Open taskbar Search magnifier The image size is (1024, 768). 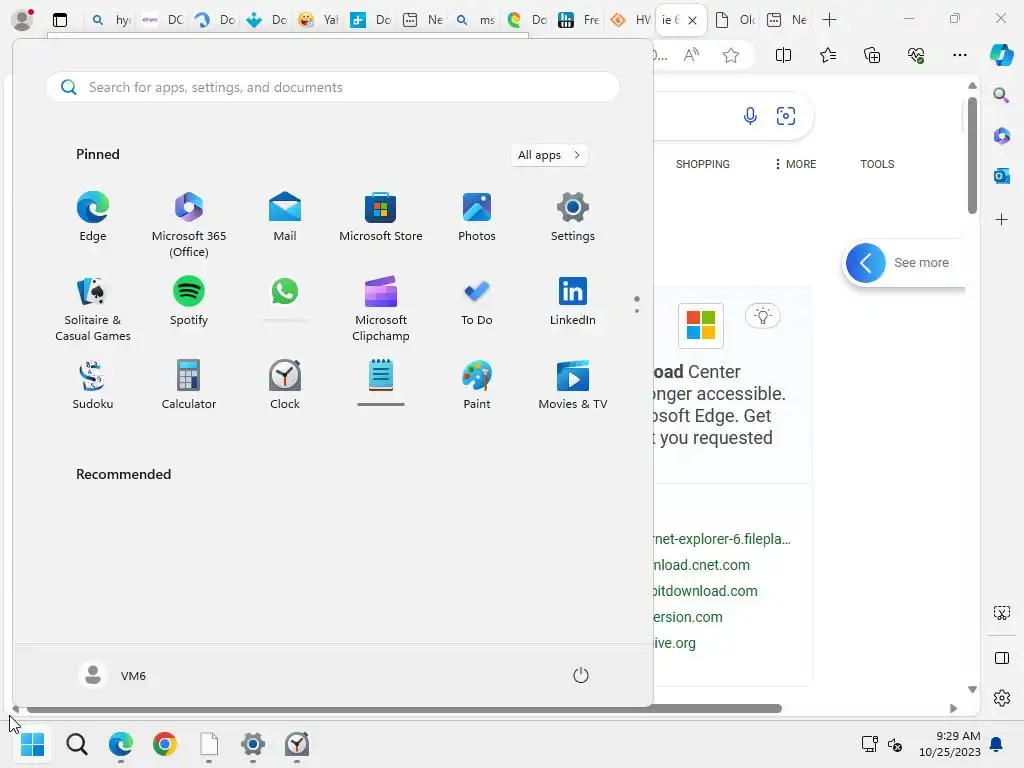coord(77,744)
